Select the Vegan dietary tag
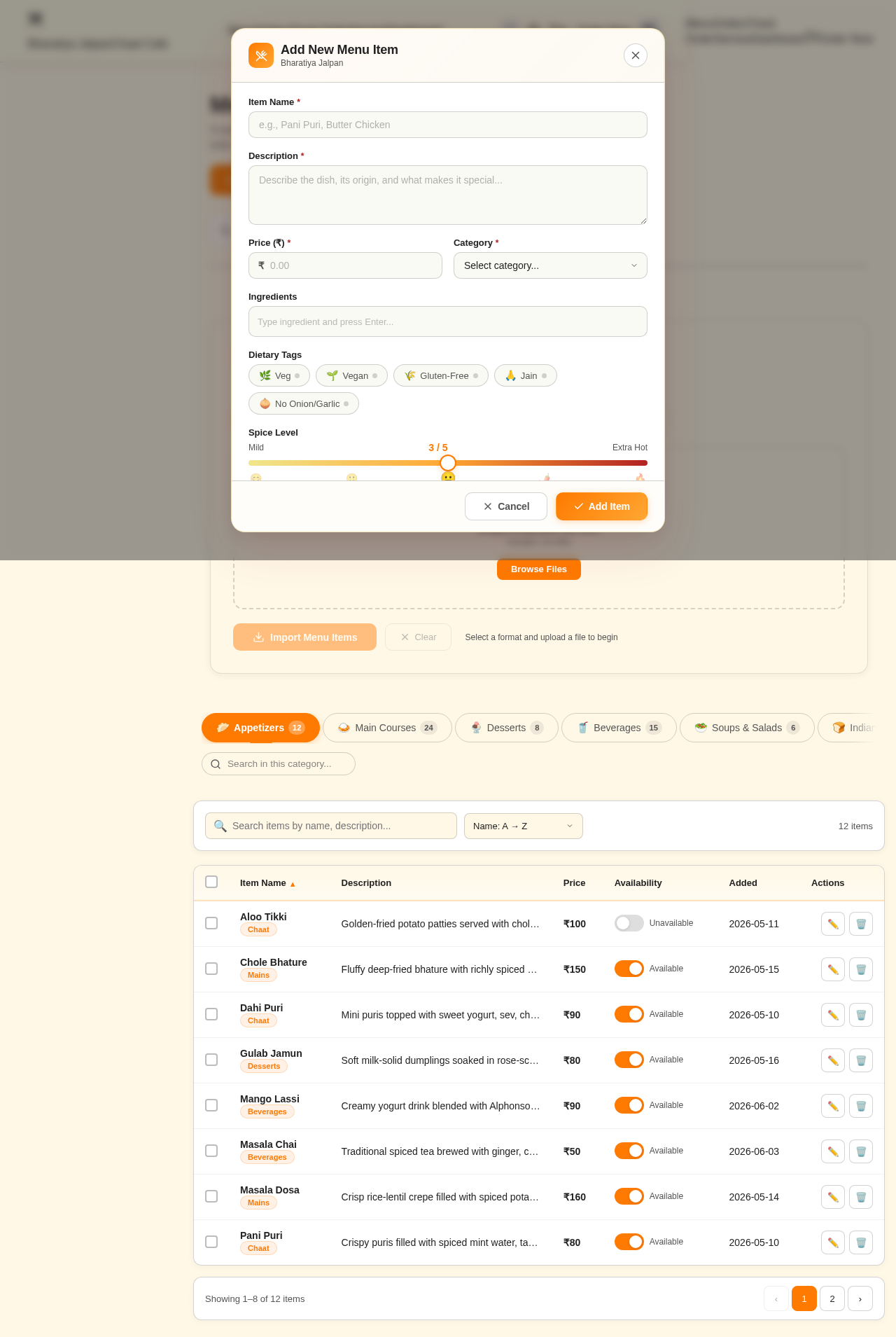The width and height of the screenshot is (896, 1337). [x=351, y=375]
